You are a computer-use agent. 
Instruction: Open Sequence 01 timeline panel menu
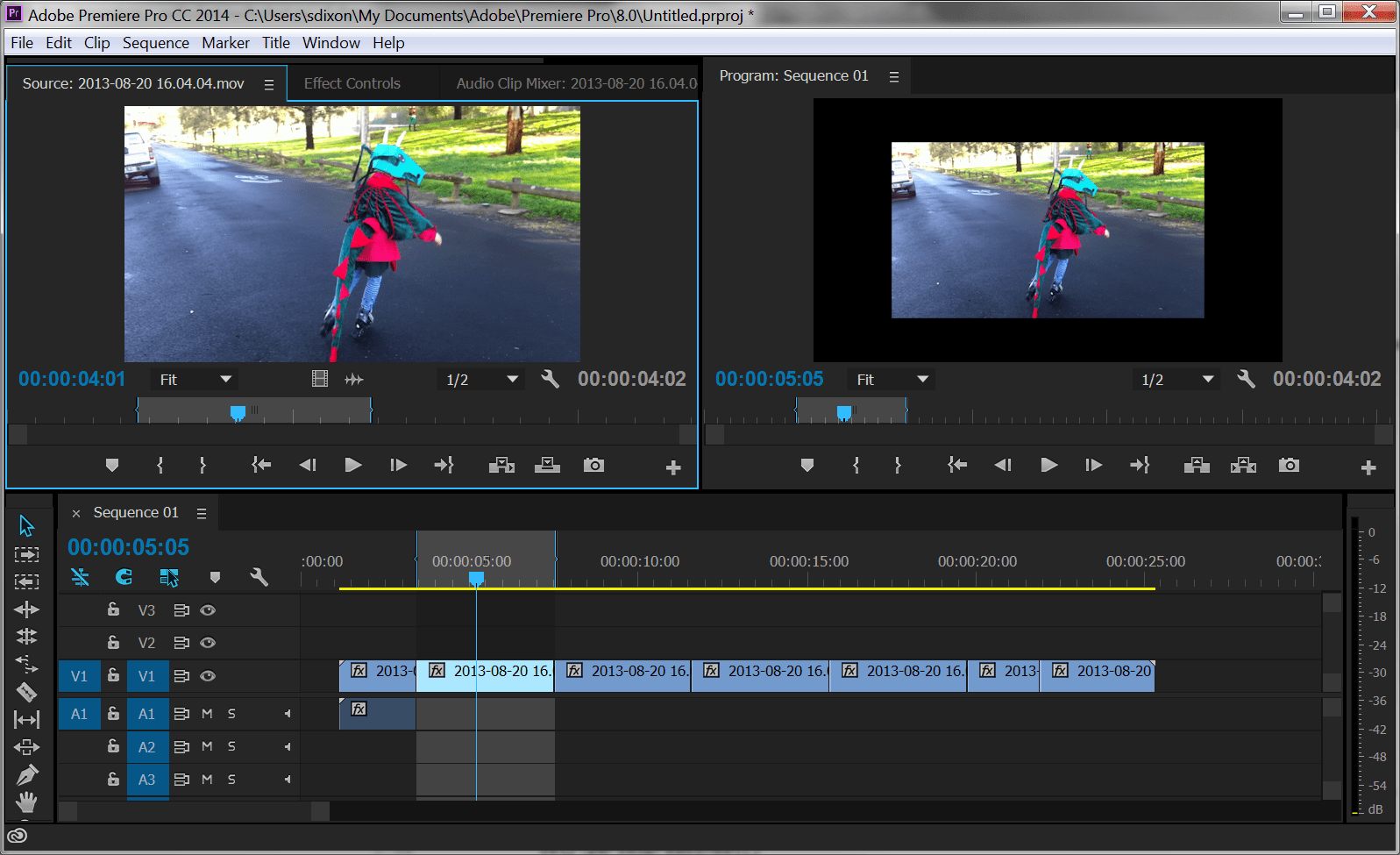(202, 513)
